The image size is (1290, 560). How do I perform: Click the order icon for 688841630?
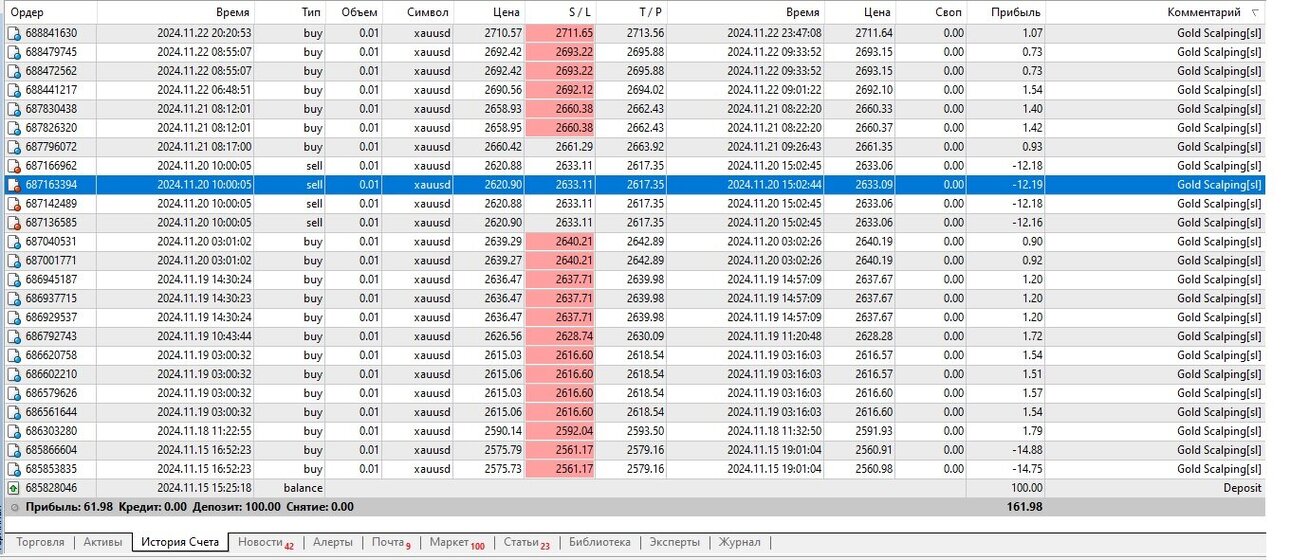[14, 33]
